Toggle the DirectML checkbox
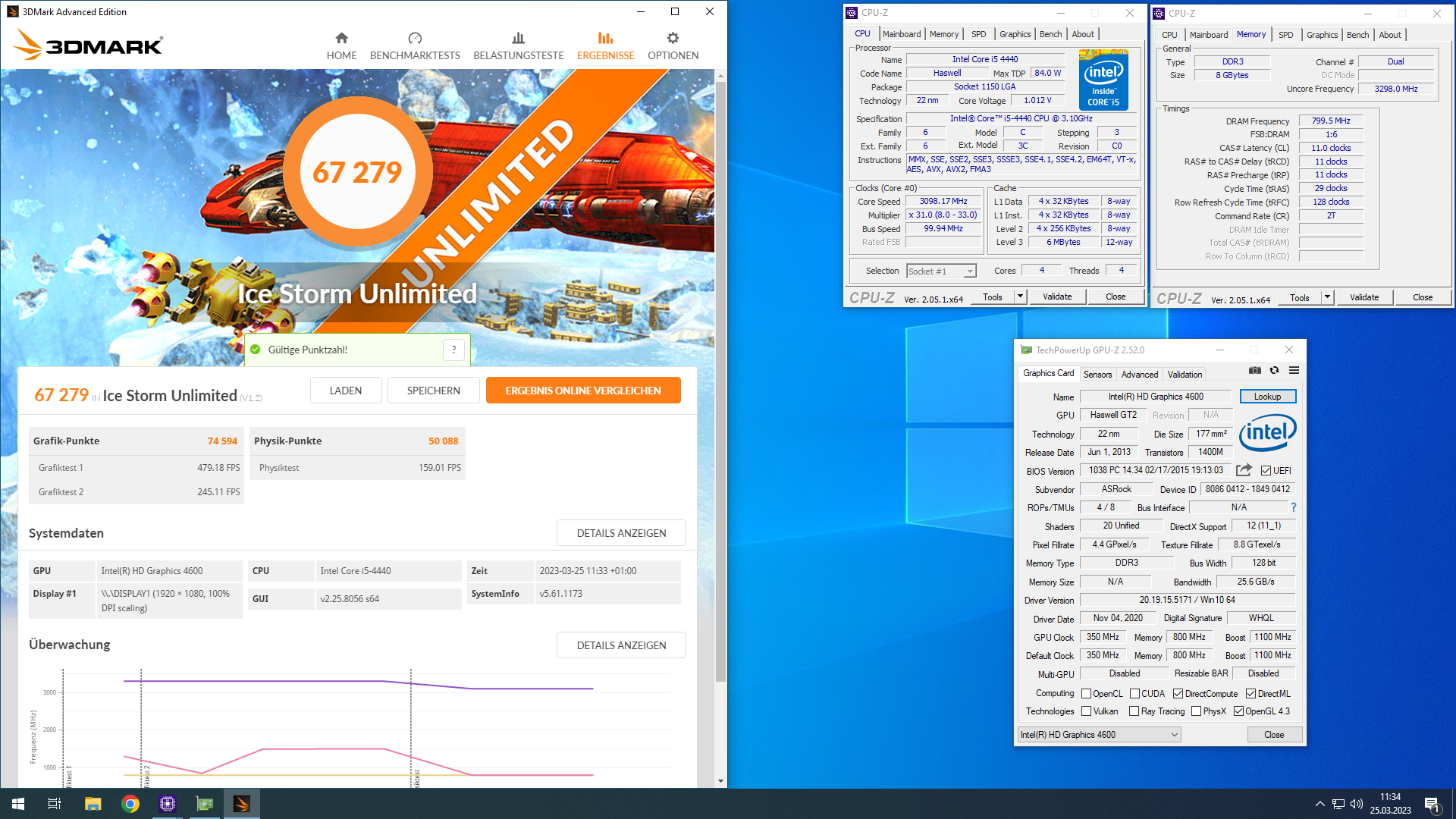Viewport: 1456px width, 819px height. (x=1250, y=694)
